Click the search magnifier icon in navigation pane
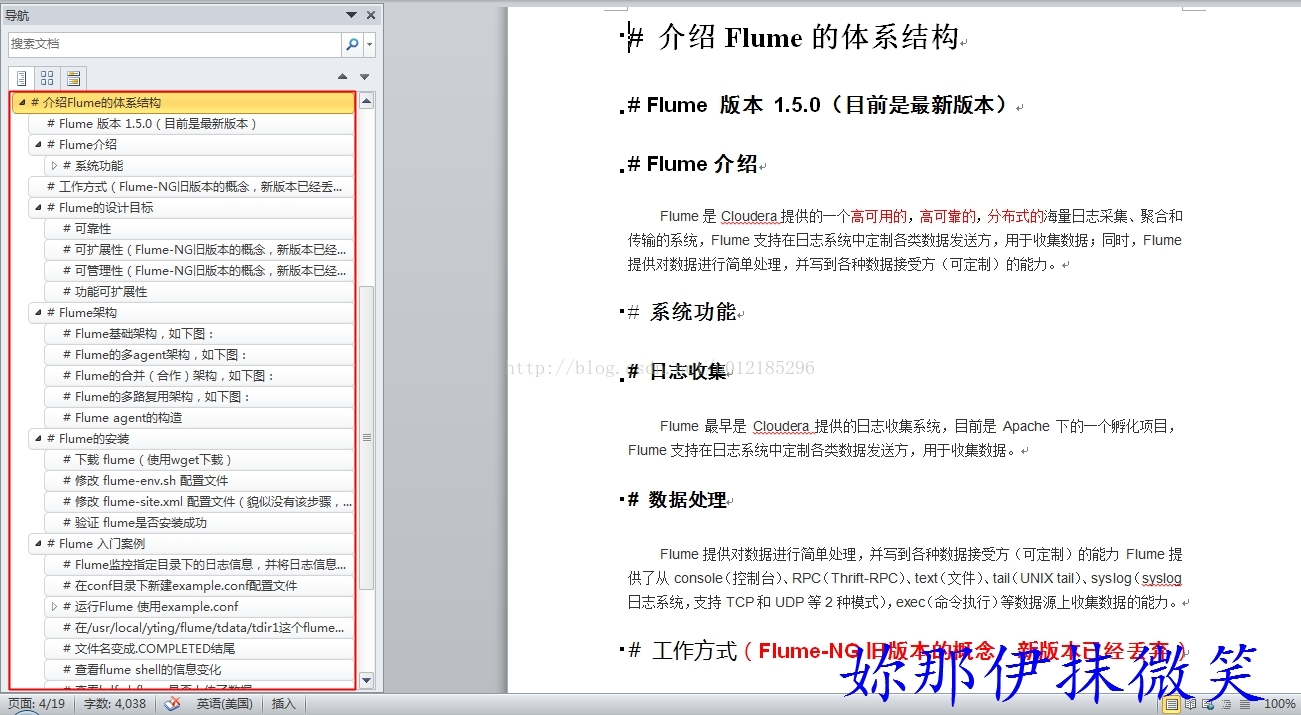Viewport: 1301px width, 715px height. click(x=352, y=44)
